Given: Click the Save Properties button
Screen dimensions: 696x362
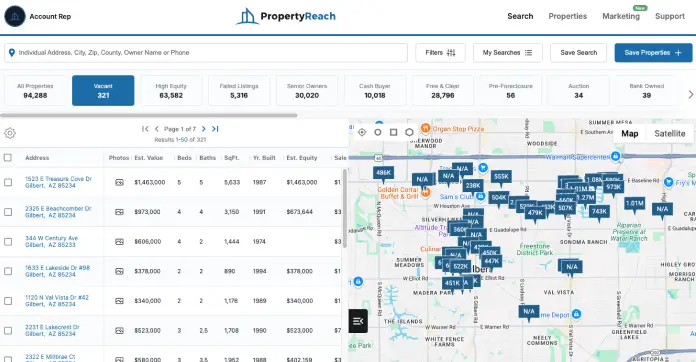Looking at the screenshot, I should (653, 53).
